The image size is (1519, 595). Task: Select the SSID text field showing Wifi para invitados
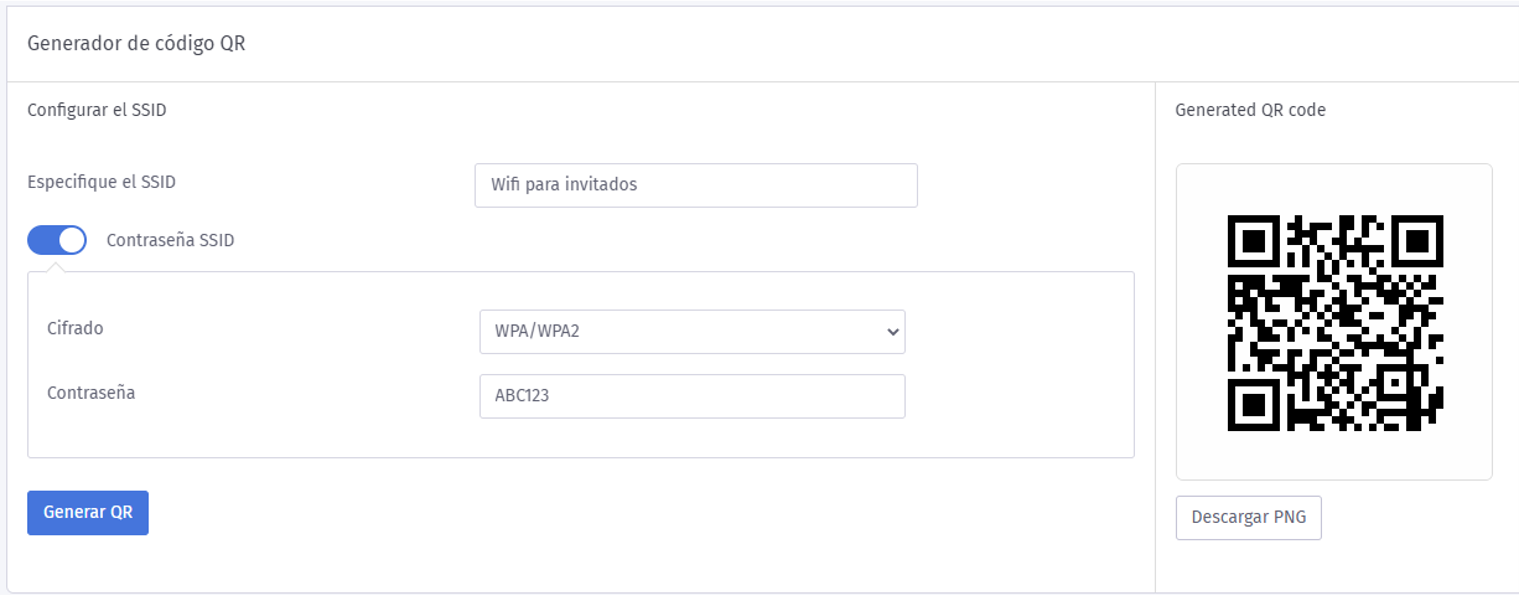pos(695,185)
